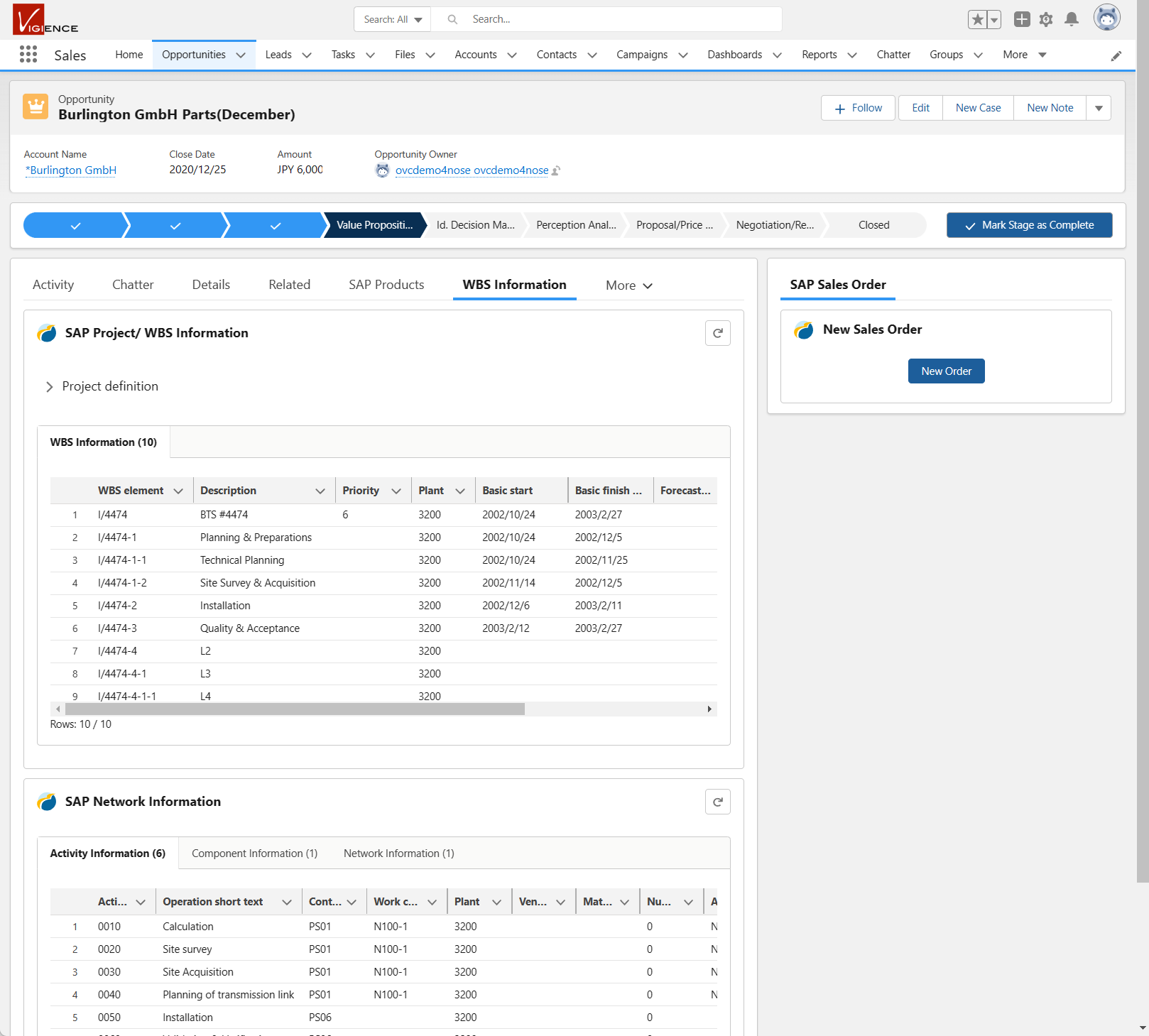Open Operation short text column menu
1149x1036 pixels.
click(287, 902)
